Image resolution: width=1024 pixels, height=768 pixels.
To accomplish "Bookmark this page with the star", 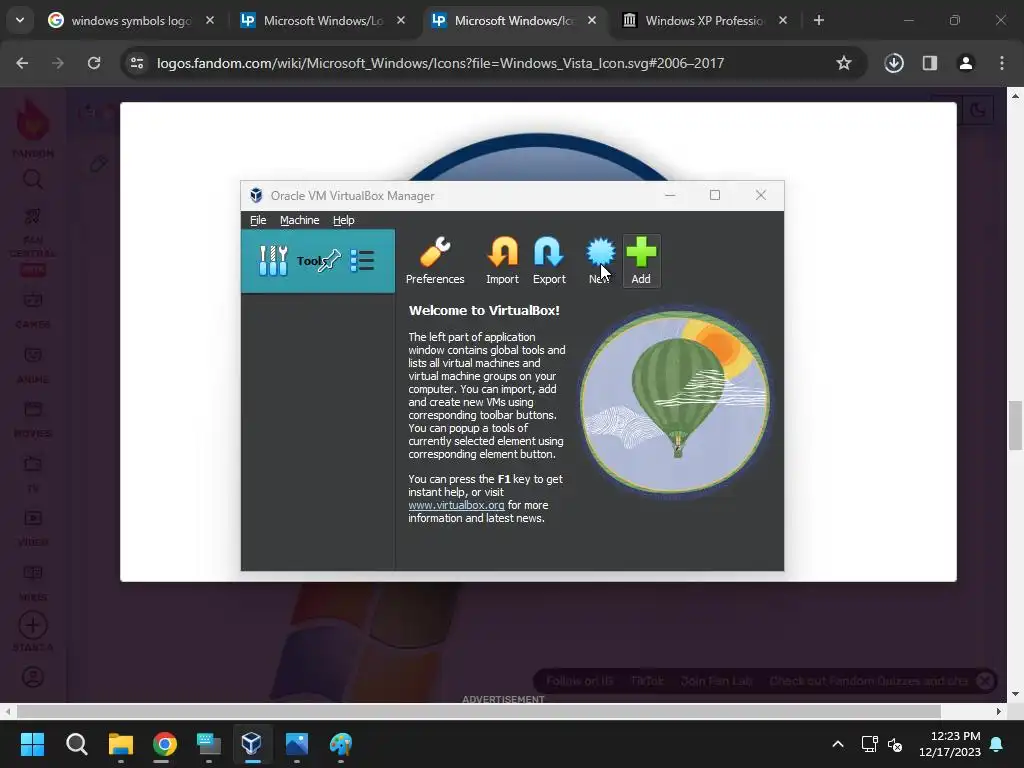I will [x=844, y=63].
